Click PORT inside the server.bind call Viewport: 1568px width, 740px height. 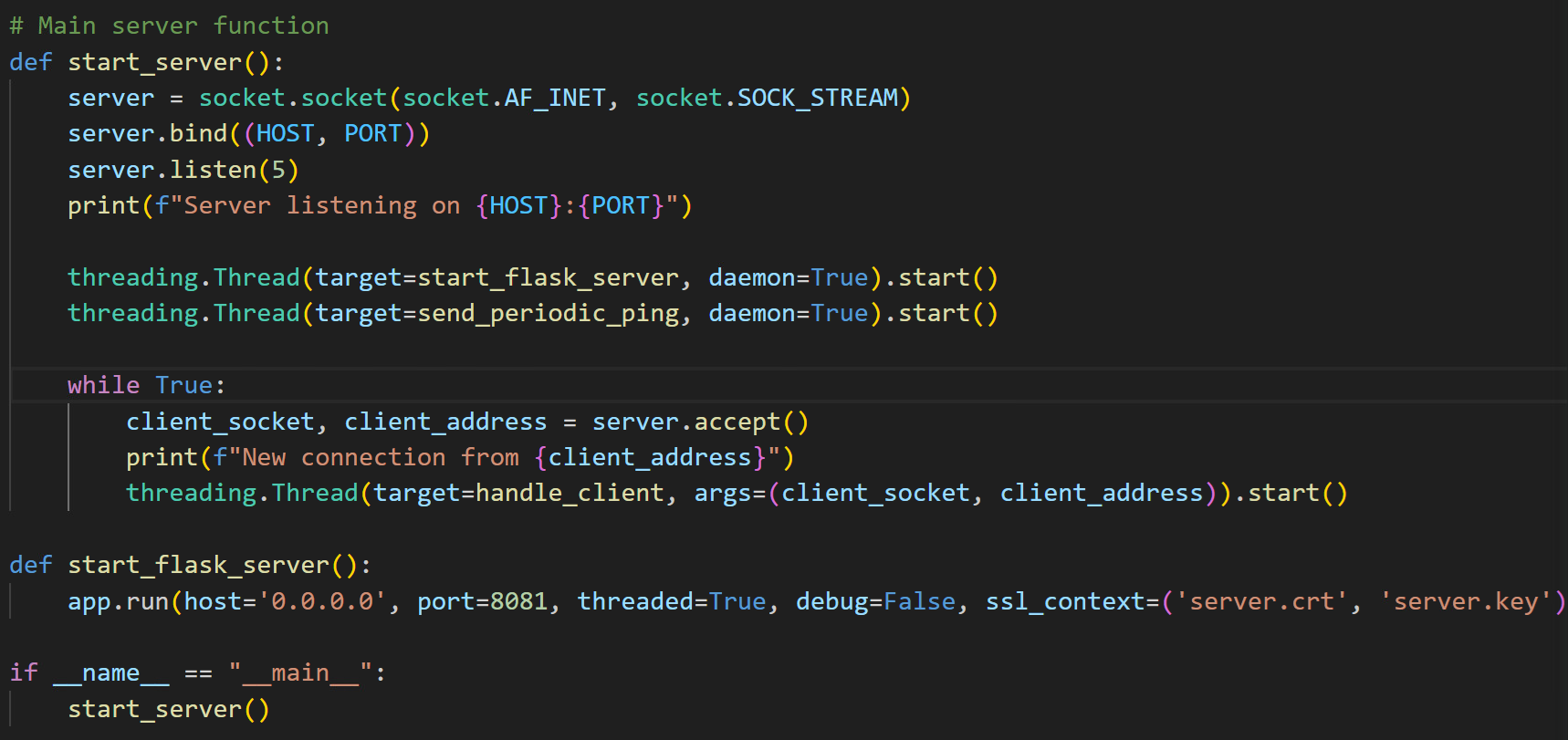tap(372, 134)
